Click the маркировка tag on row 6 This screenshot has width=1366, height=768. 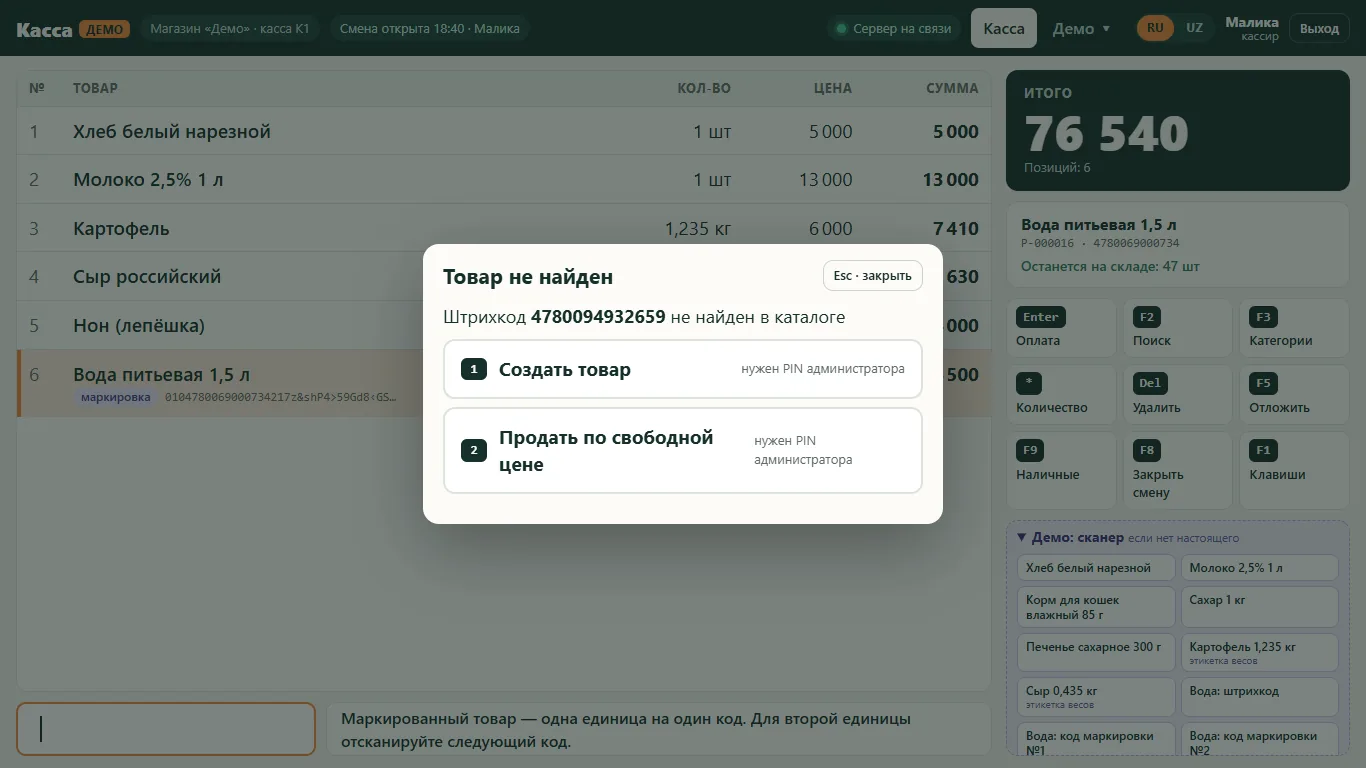(116, 397)
